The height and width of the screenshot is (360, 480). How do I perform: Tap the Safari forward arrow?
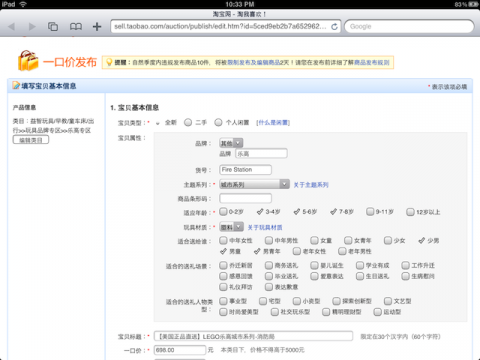[x=32, y=26]
